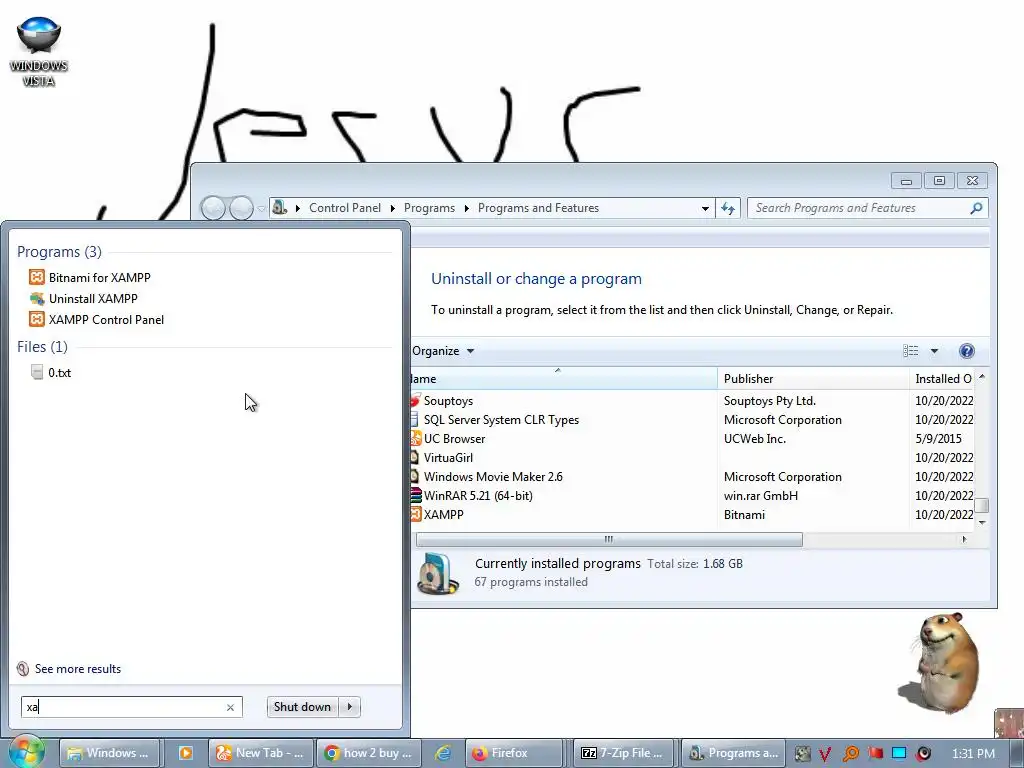This screenshot has width=1024, height=768.
Task: Click the UCWeb Inc. publisher cell
Action: pos(754,439)
